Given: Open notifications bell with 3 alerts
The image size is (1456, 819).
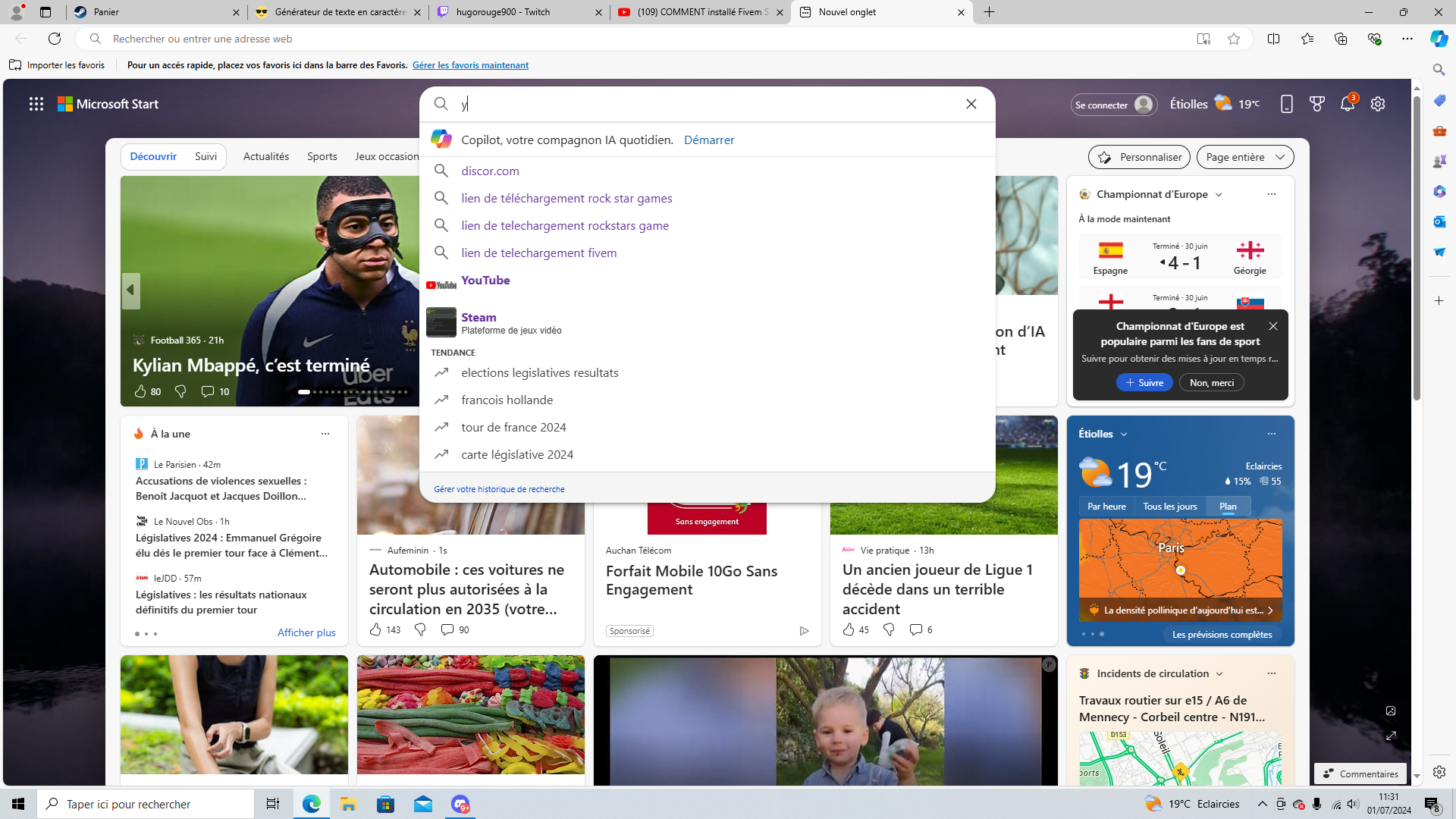Looking at the screenshot, I should (1348, 104).
